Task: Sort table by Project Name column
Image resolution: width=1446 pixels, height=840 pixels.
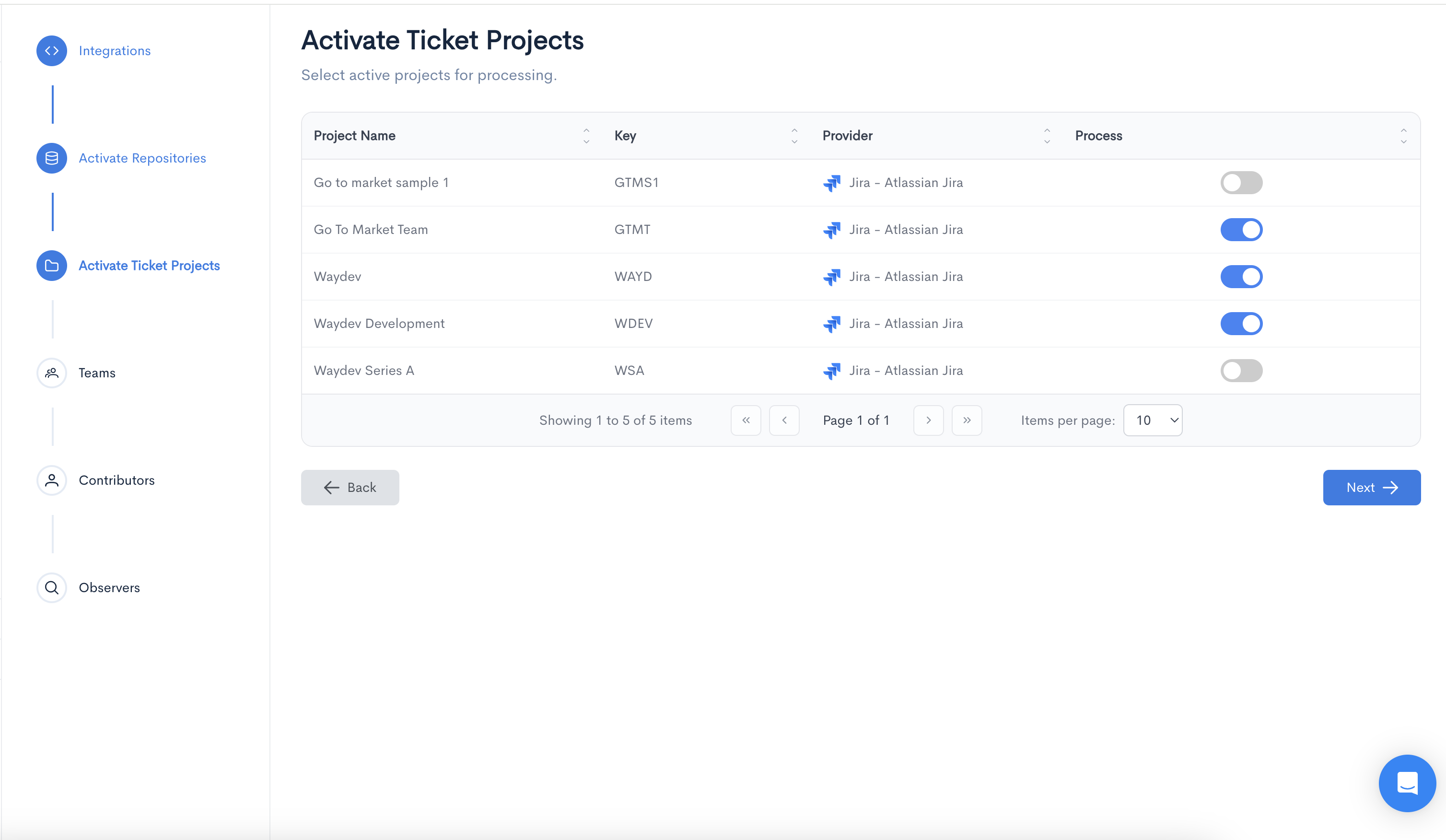Action: pos(586,136)
